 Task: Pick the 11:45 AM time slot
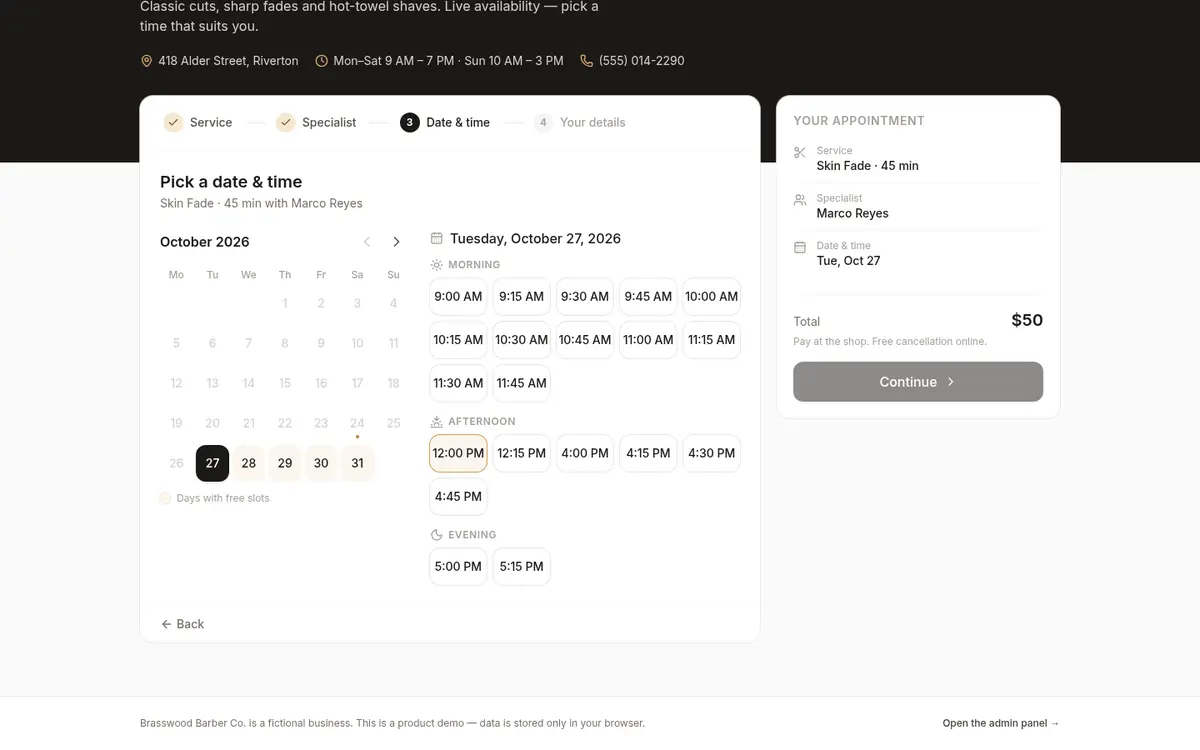521,383
